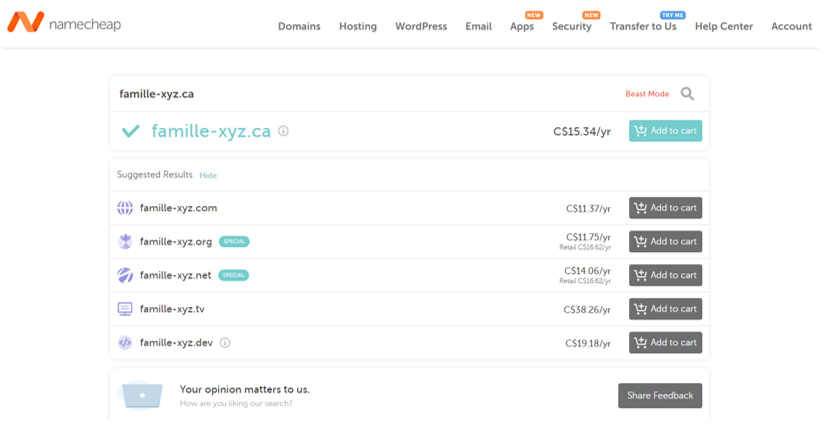
Task: Open the Security menu
Action: pyautogui.click(x=572, y=26)
